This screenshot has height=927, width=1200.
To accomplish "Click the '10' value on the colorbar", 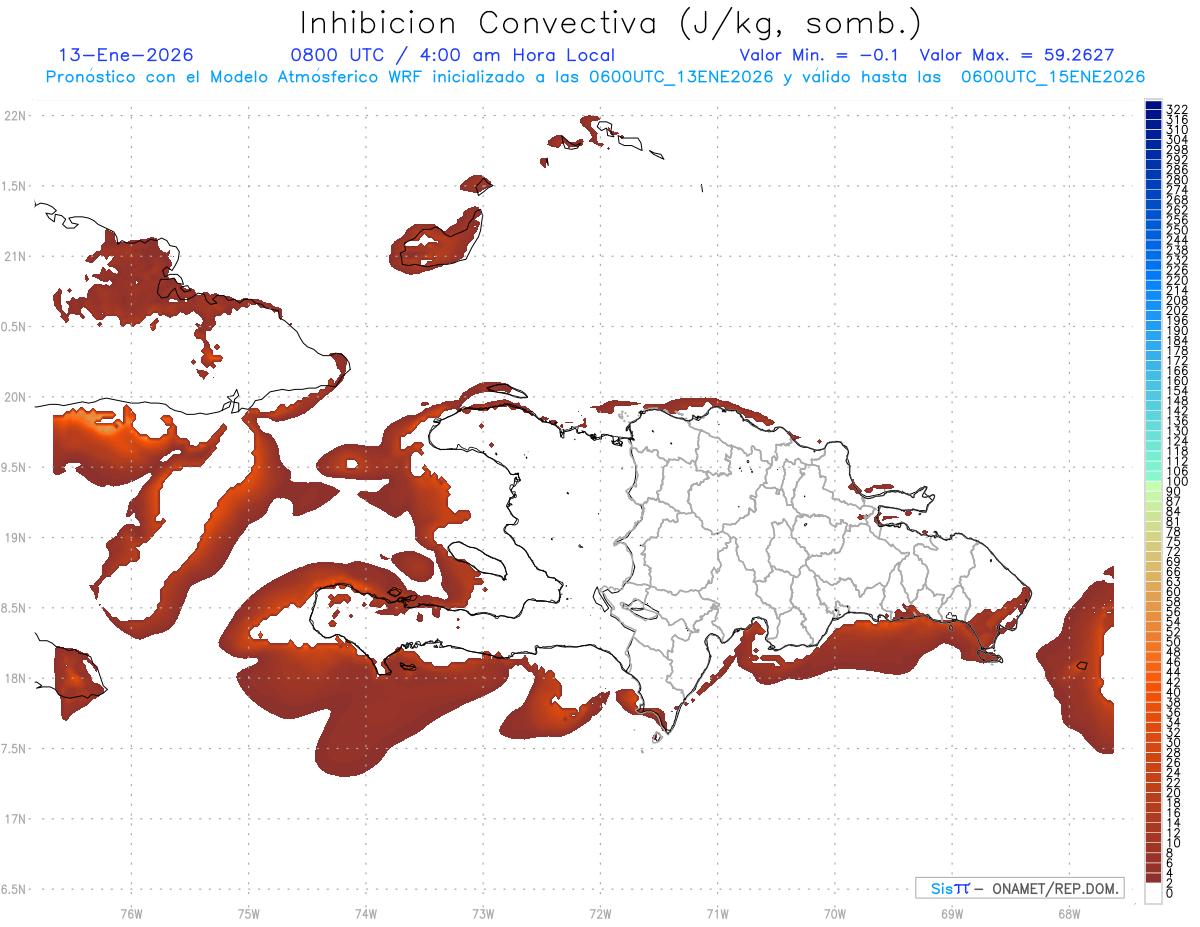I will [x=1174, y=842].
